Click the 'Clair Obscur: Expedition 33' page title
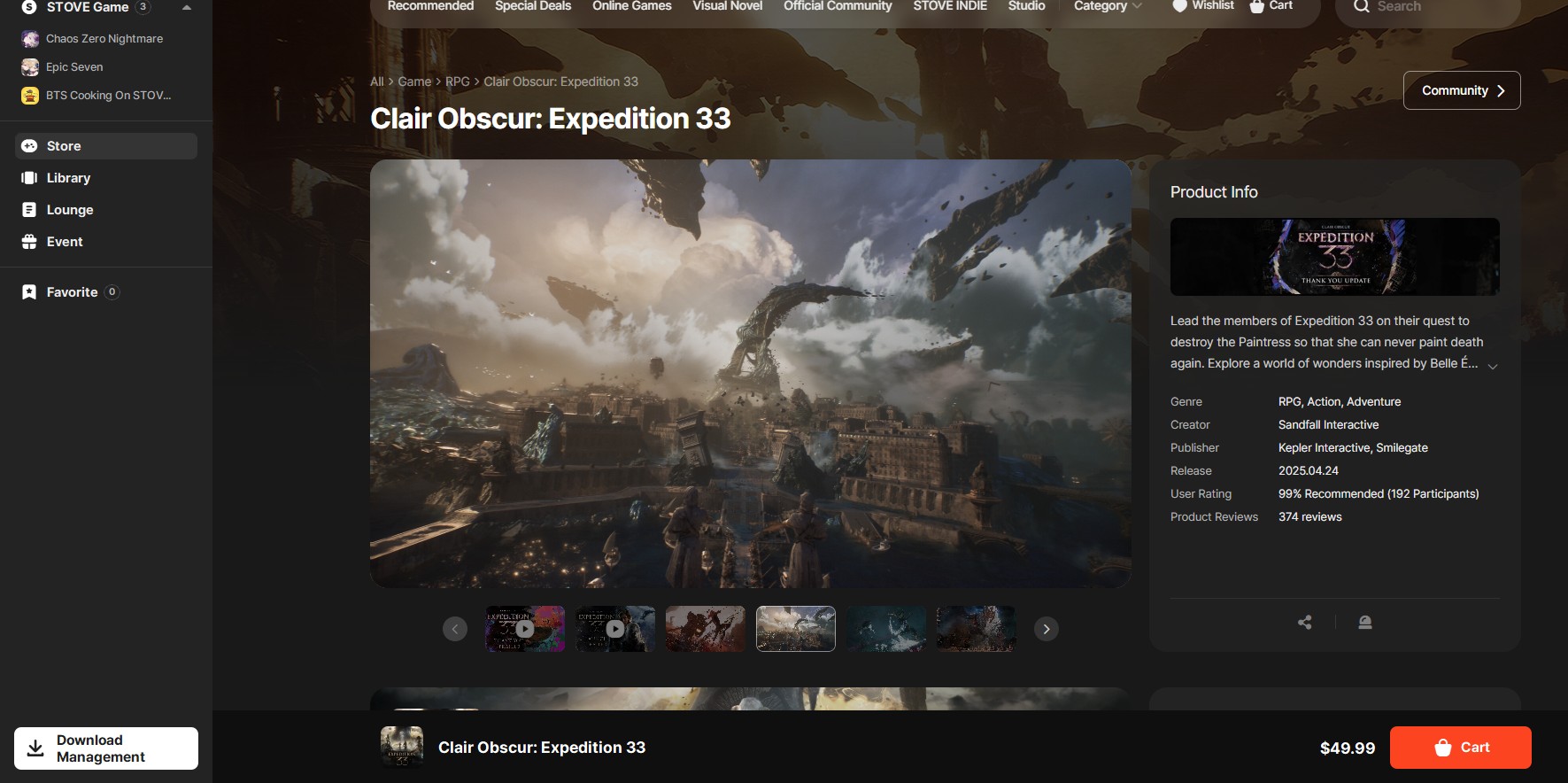 [551, 119]
